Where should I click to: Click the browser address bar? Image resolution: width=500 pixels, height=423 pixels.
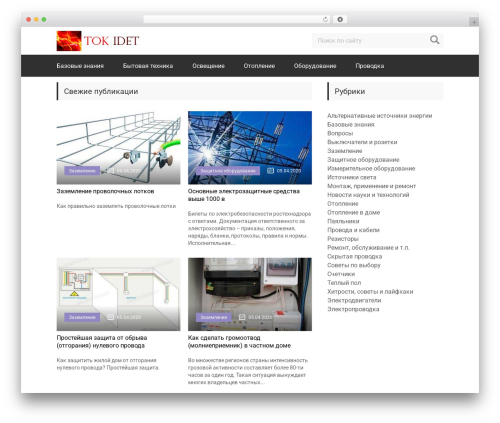coord(237,20)
